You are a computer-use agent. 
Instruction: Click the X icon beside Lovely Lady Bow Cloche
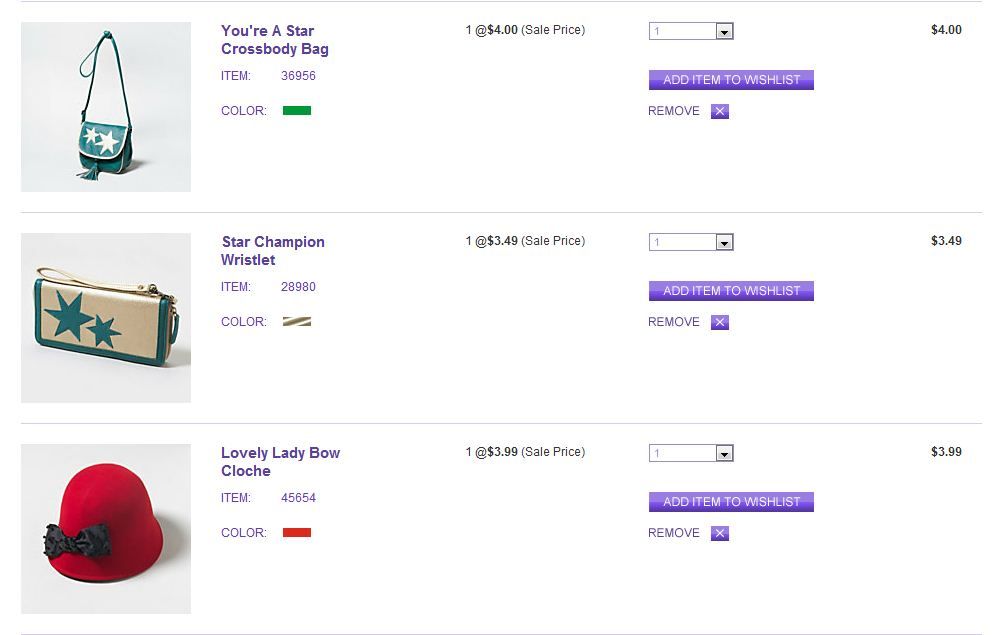click(720, 533)
